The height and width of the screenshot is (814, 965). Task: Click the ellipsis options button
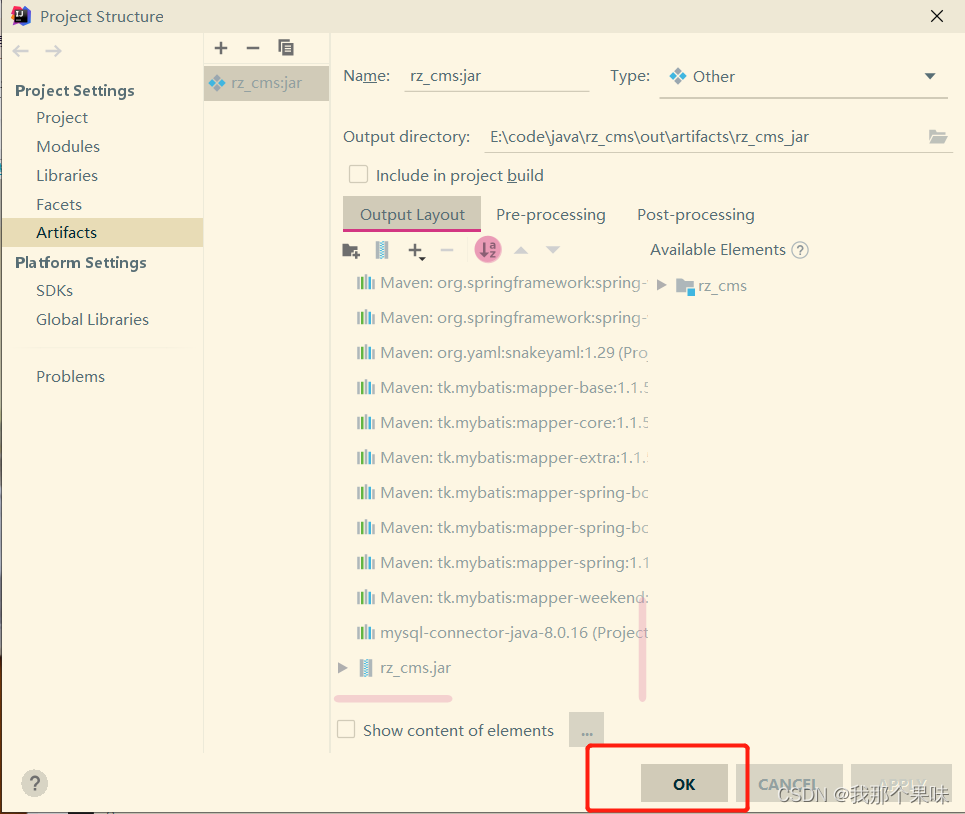click(587, 730)
